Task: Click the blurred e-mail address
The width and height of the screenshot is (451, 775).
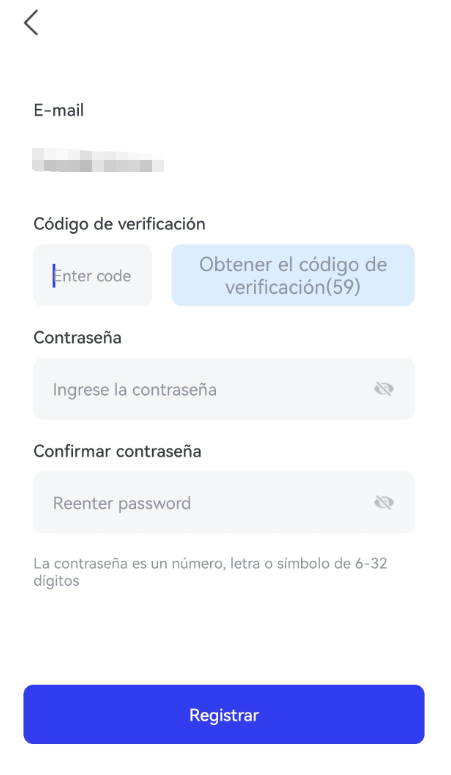Action: [x=98, y=160]
